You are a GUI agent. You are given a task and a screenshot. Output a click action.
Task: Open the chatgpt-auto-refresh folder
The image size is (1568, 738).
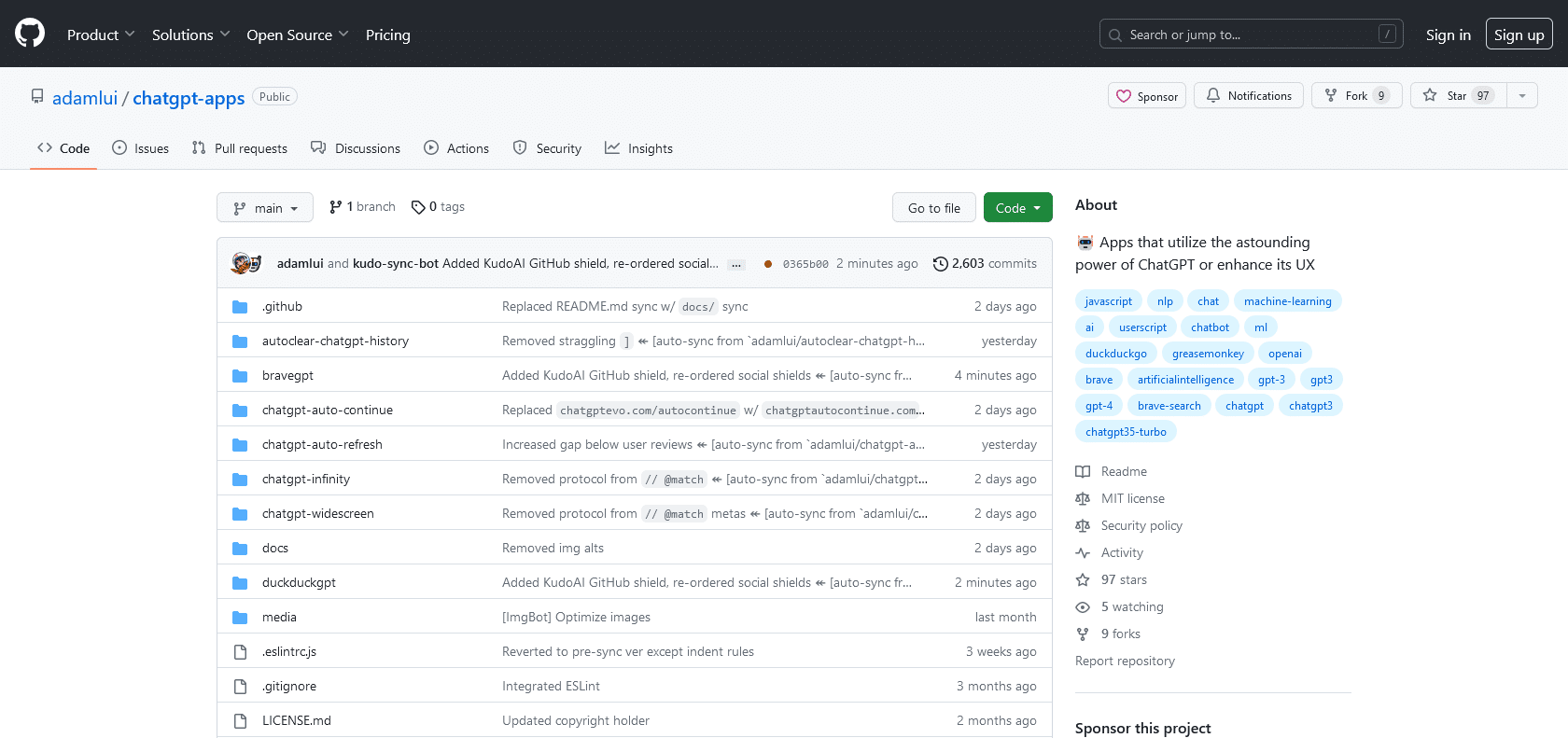(322, 444)
